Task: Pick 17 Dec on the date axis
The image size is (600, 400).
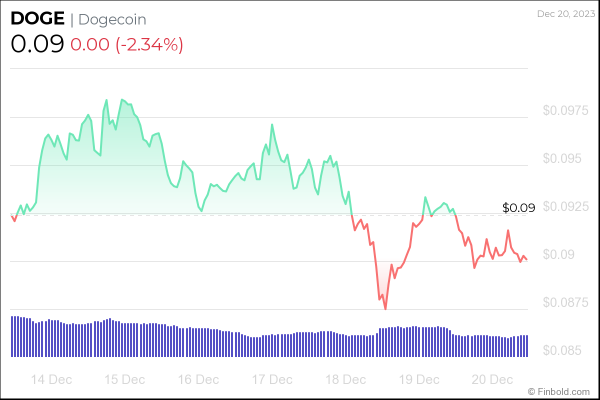Action: (x=272, y=380)
